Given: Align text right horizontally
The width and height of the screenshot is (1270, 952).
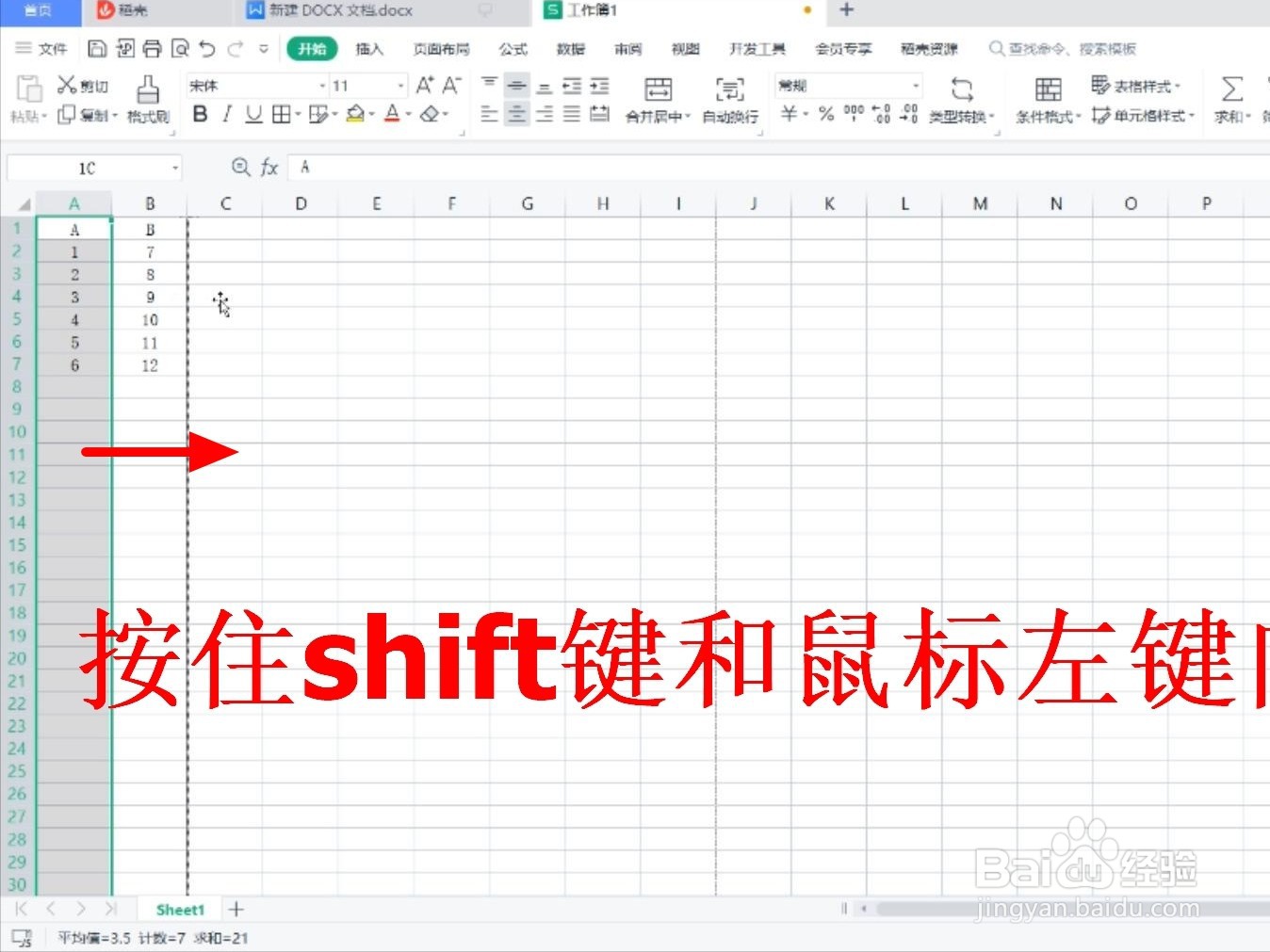Looking at the screenshot, I should tap(545, 114).
